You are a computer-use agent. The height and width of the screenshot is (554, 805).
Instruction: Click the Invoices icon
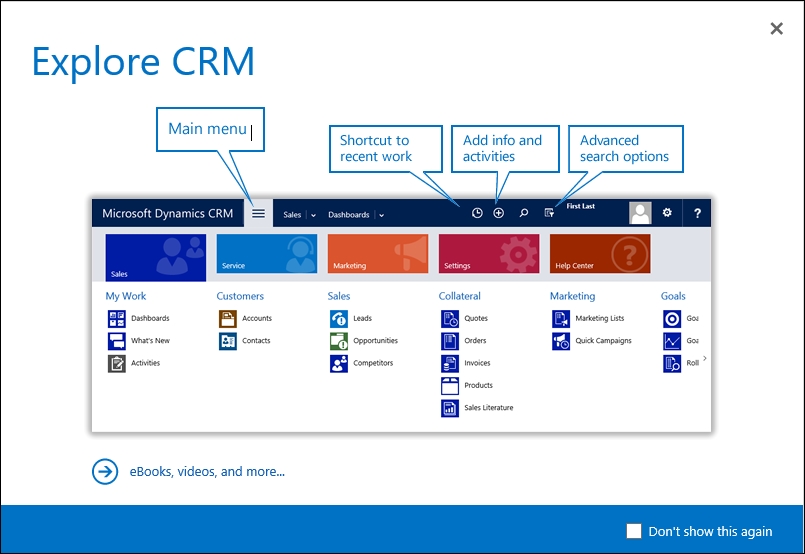450,364
